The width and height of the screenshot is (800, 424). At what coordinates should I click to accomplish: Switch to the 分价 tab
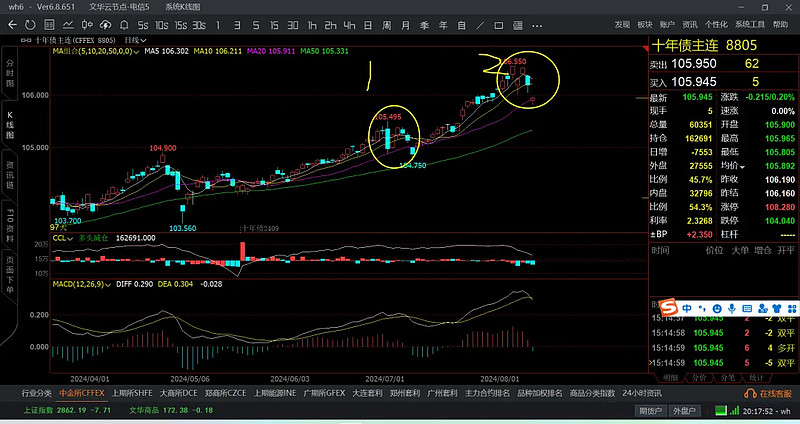(699, 378)
